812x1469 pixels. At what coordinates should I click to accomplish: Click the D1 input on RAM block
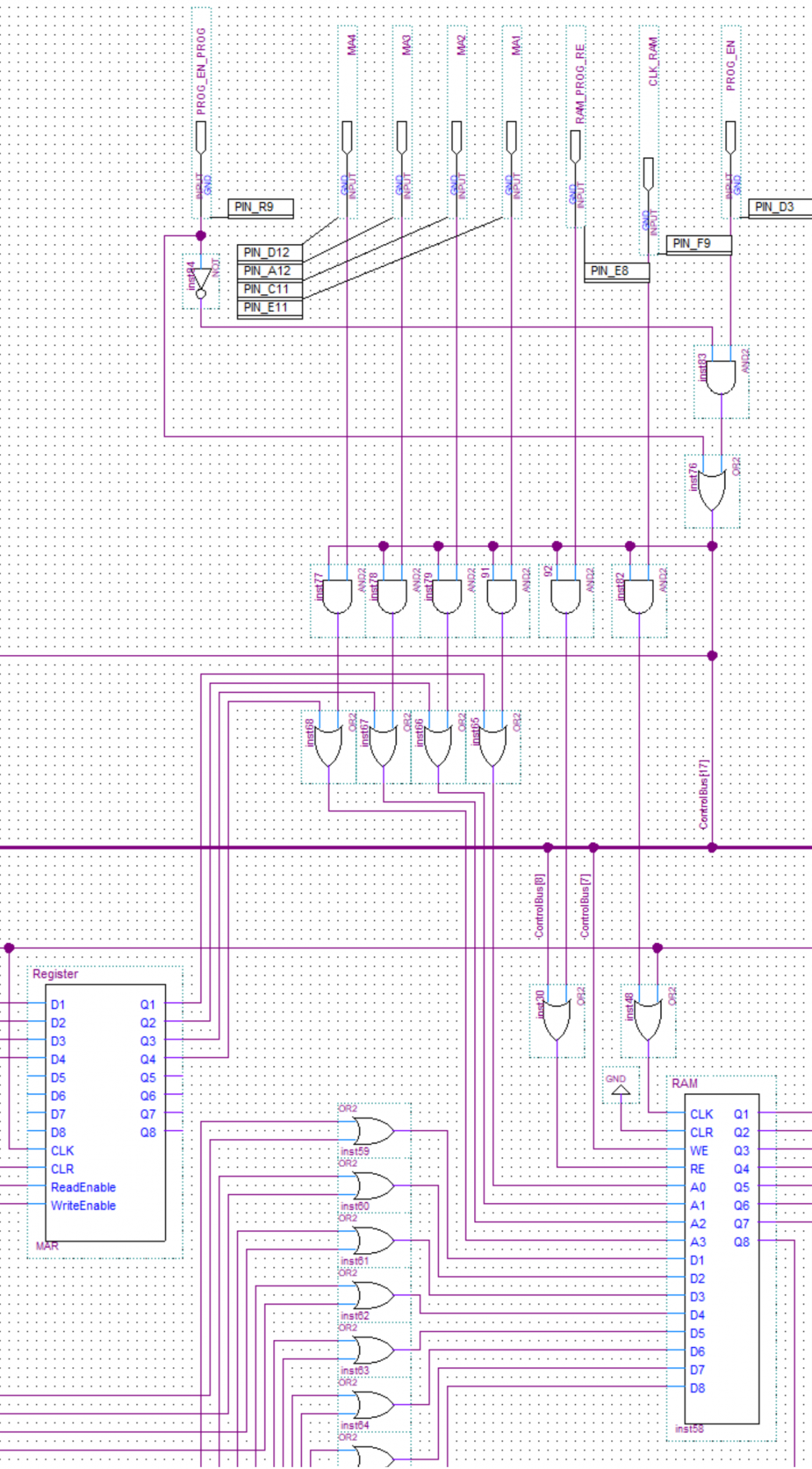(x=697, y=1260)
